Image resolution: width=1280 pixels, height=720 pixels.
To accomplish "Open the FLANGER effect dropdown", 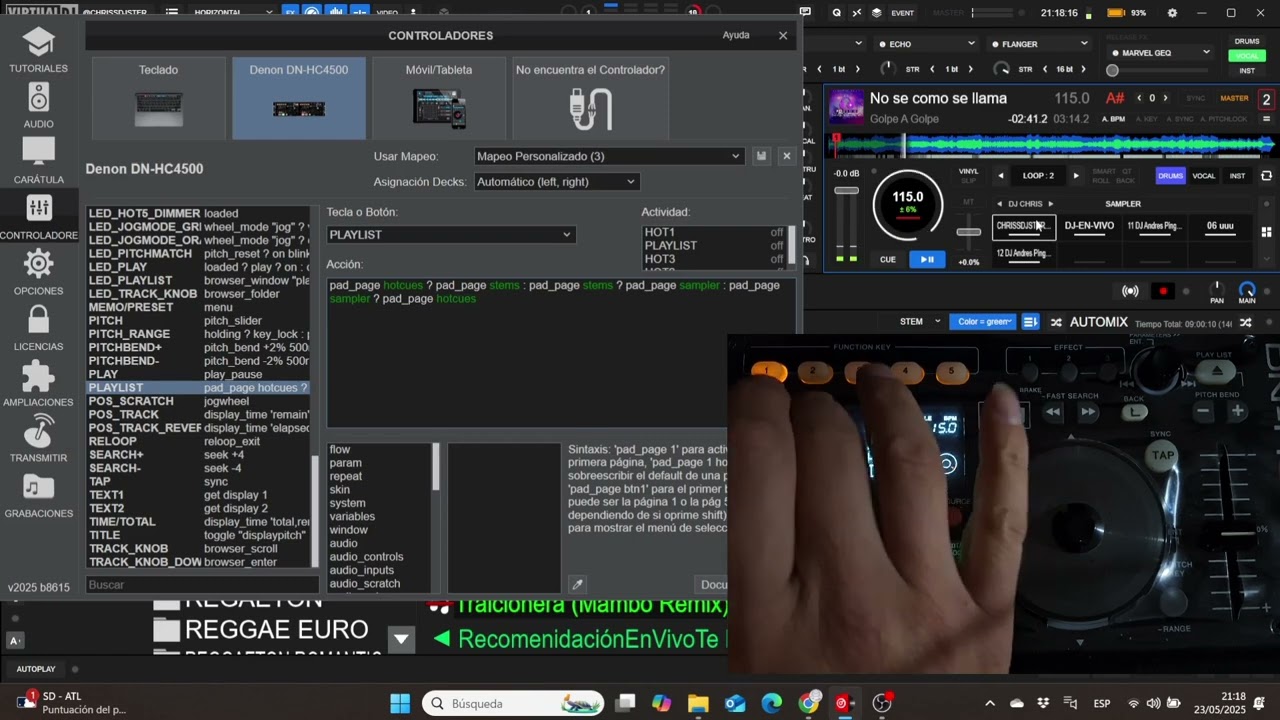I will pyautogui.click(x=1039, y=44).
